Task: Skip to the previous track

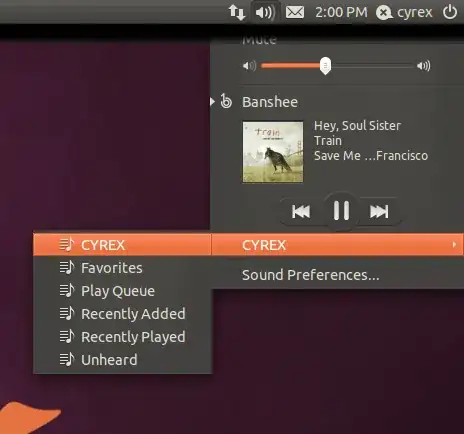Action: pyautogui.click(x=301, y=211)
